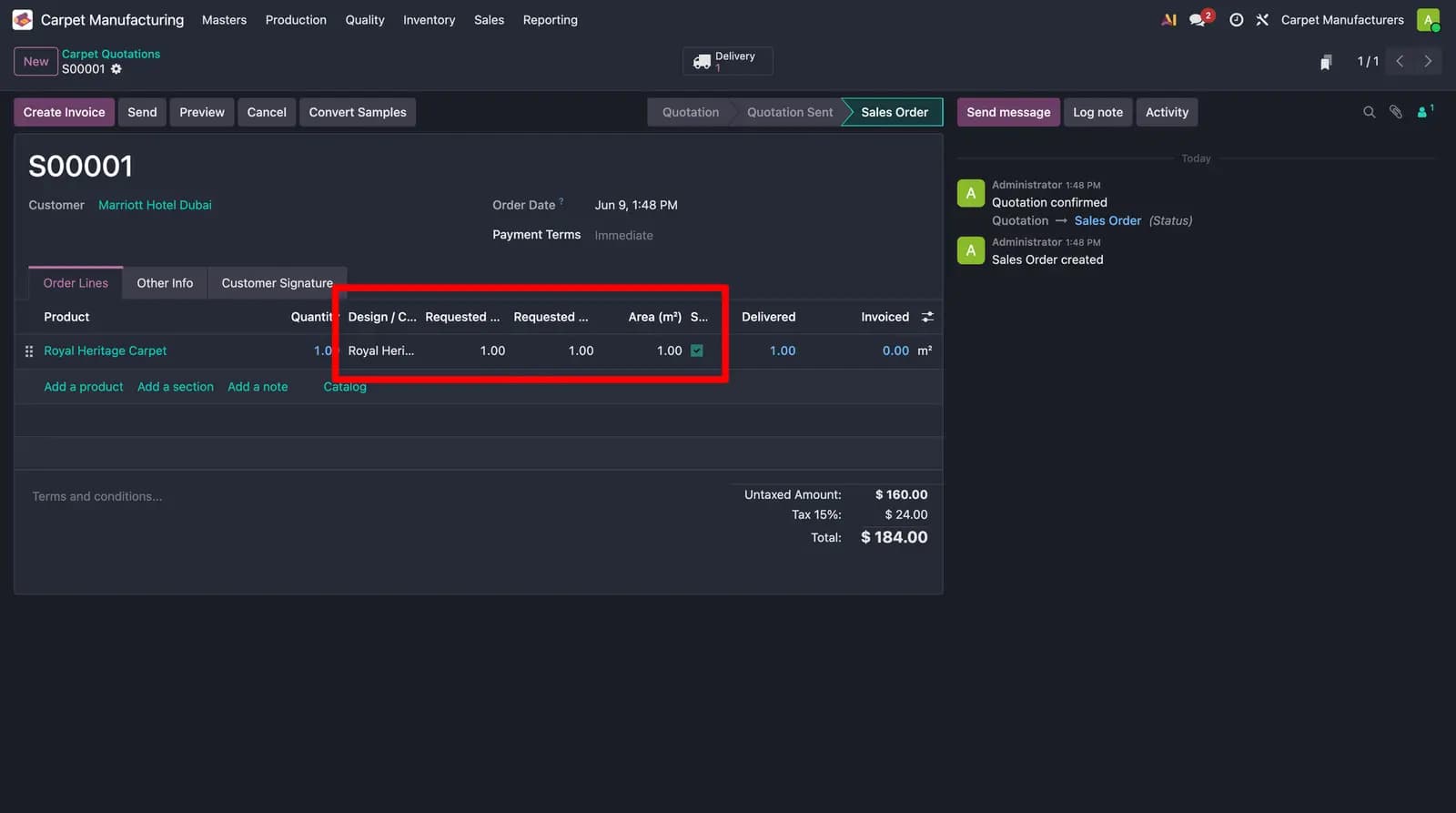This screenshot has width=1456, height=813.
Task: Open the Carpet Quotations breadcrumb link
Action: point(111,54)
